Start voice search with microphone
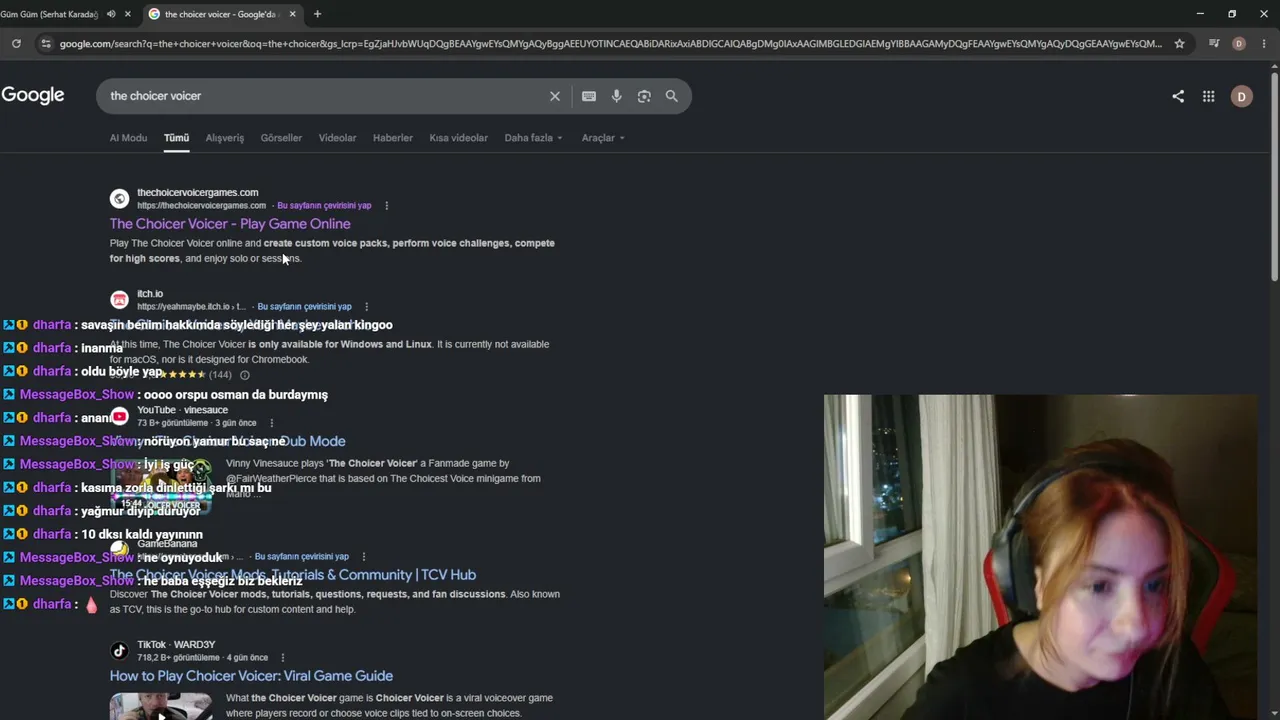Screen dimensions: 1280x720 pos(616,96)
